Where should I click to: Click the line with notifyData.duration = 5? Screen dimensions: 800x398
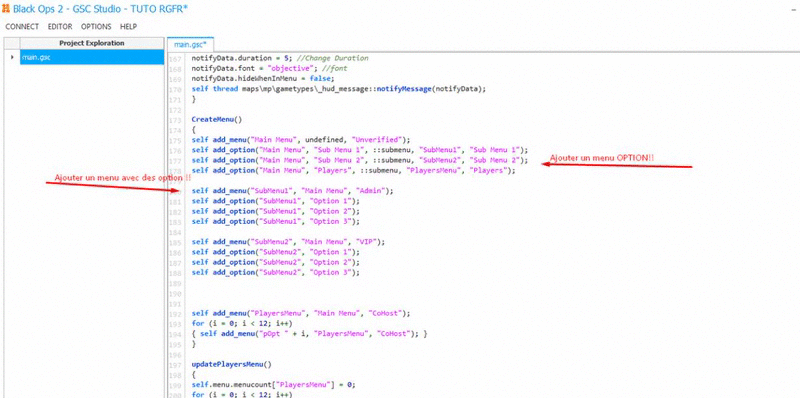pyautogui.click(x=280, y=58)
